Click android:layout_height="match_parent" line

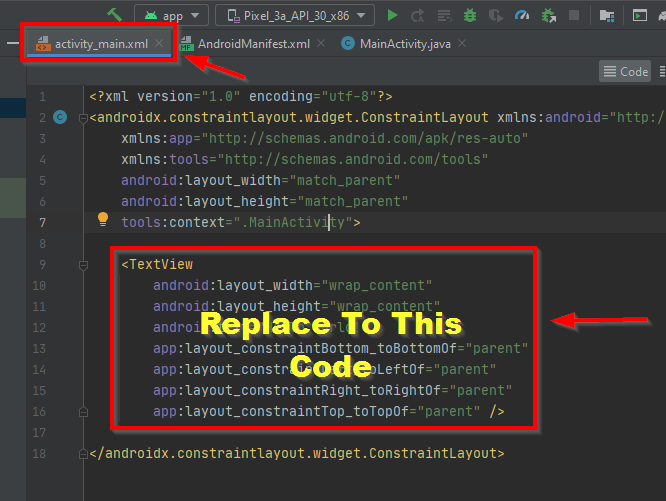click(265, 201)
